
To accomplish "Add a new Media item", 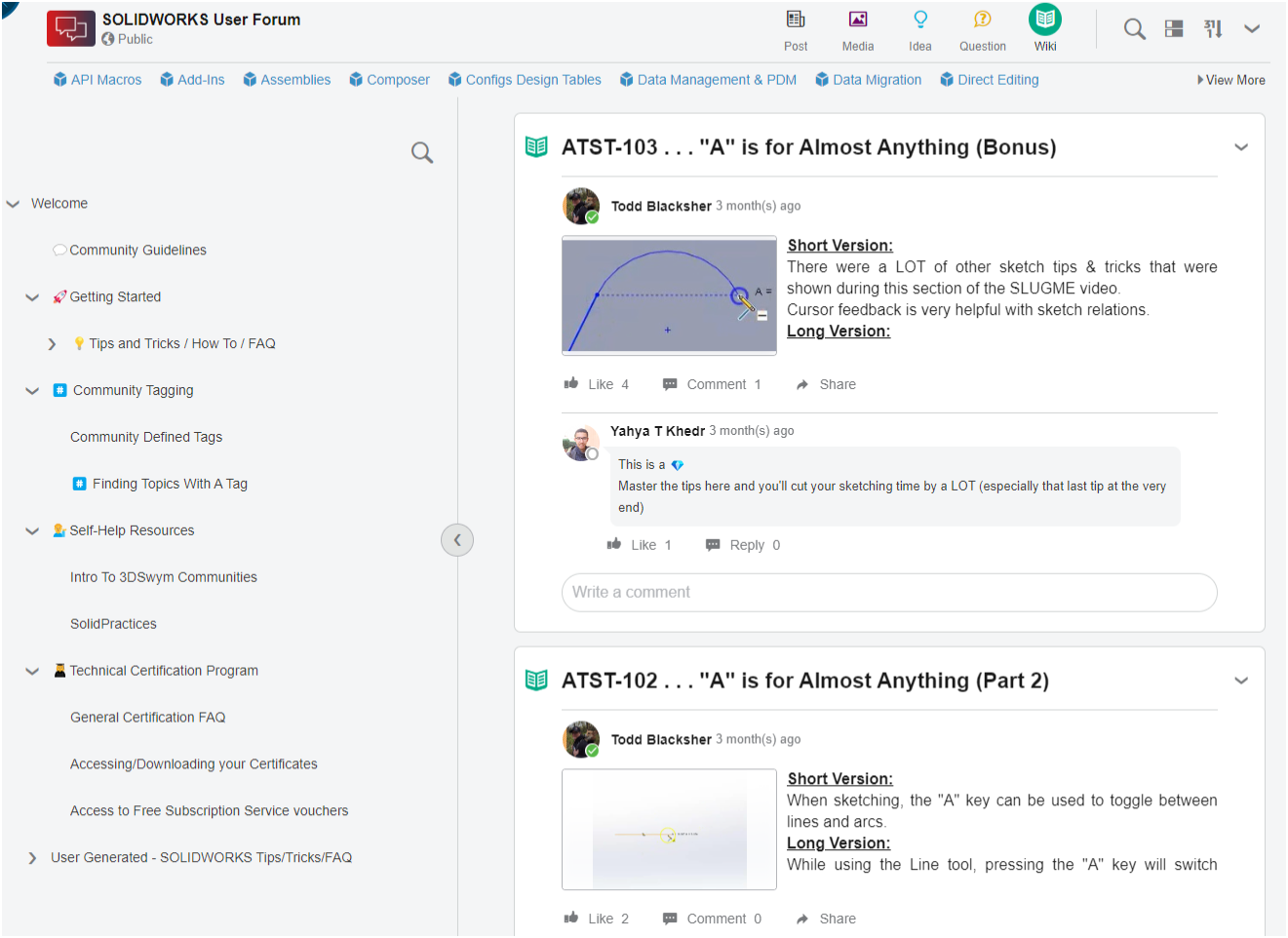I will click(x=858, y=31).
